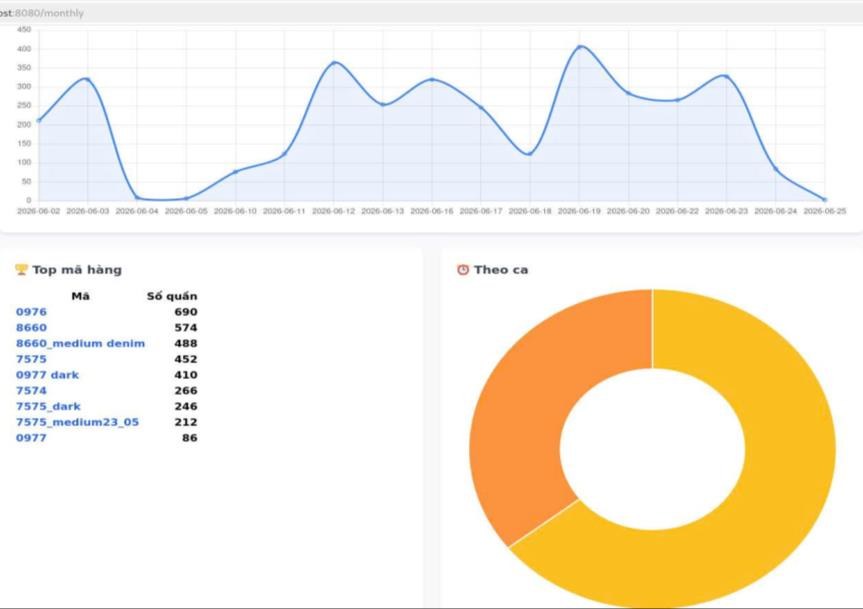This screenshot has height=609, width=863.
Task: Select the chart data point for 2026-06-10
Action: (x=236, y=172)
